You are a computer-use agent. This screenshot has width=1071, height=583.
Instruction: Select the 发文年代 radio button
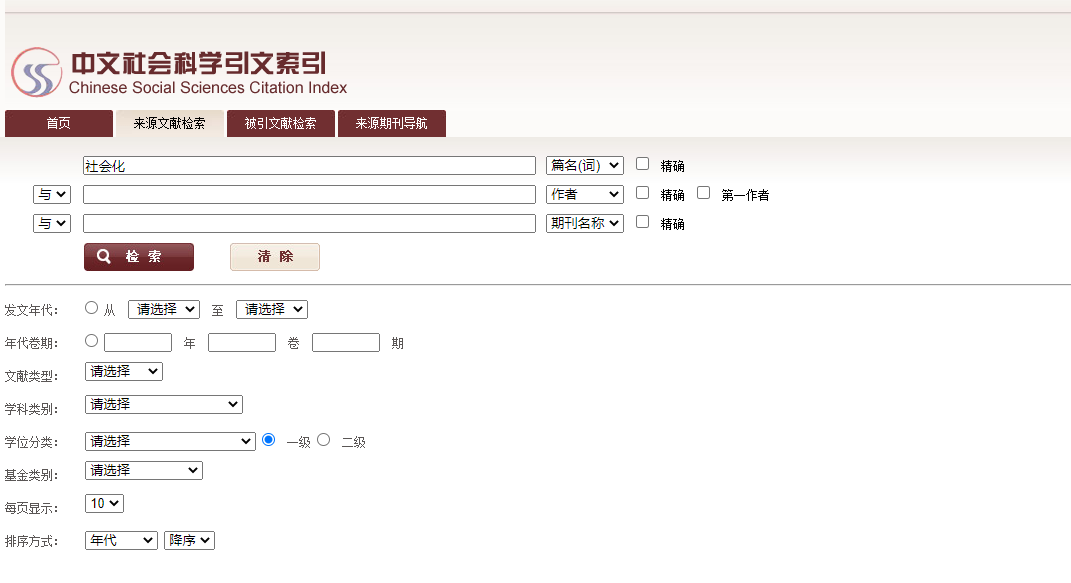(92, 308)
